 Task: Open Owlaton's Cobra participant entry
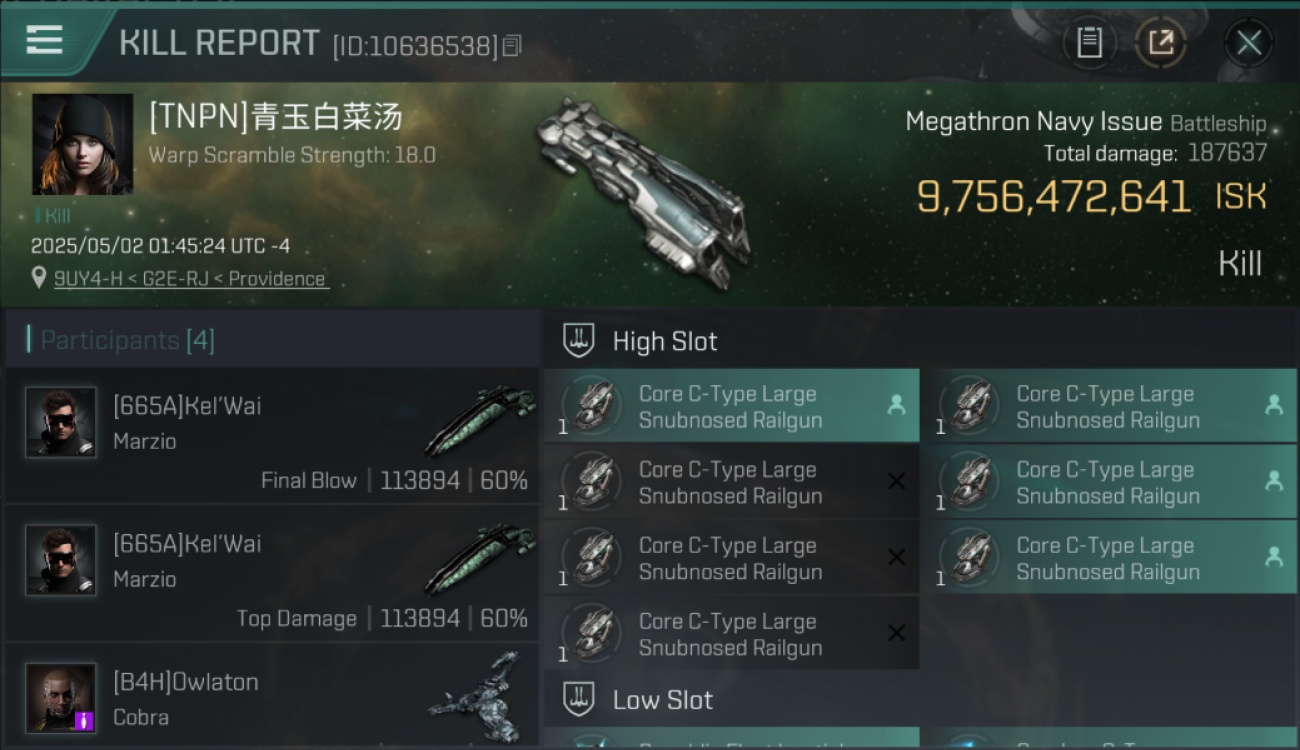[x=272, y=697]
